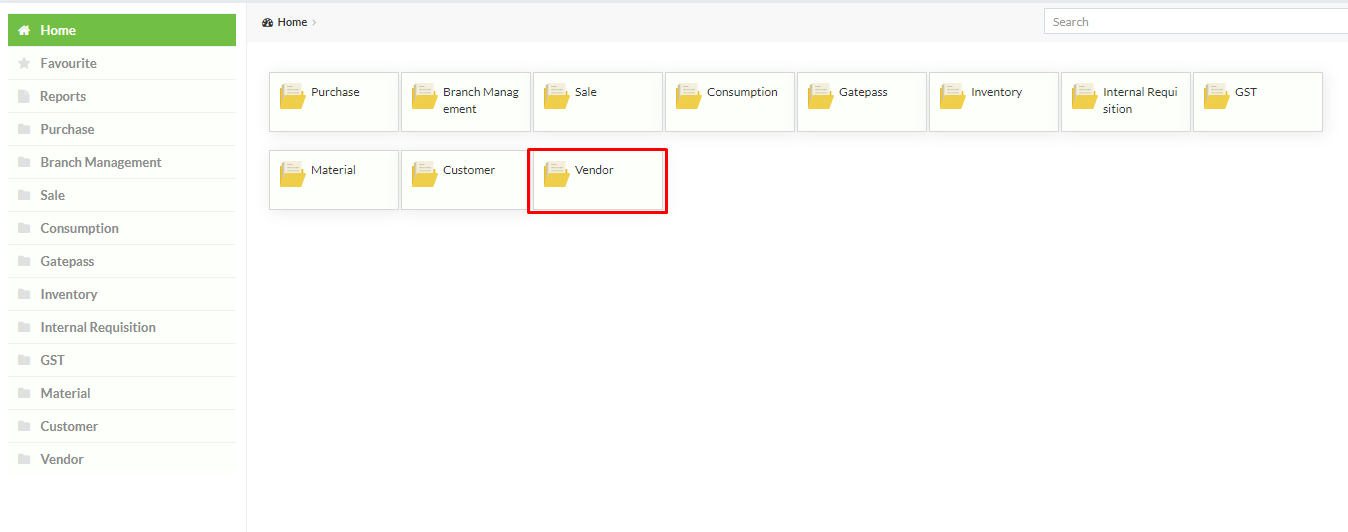Open the Sale tile label
1348x532 pixels.
click(x=586, y=92)
